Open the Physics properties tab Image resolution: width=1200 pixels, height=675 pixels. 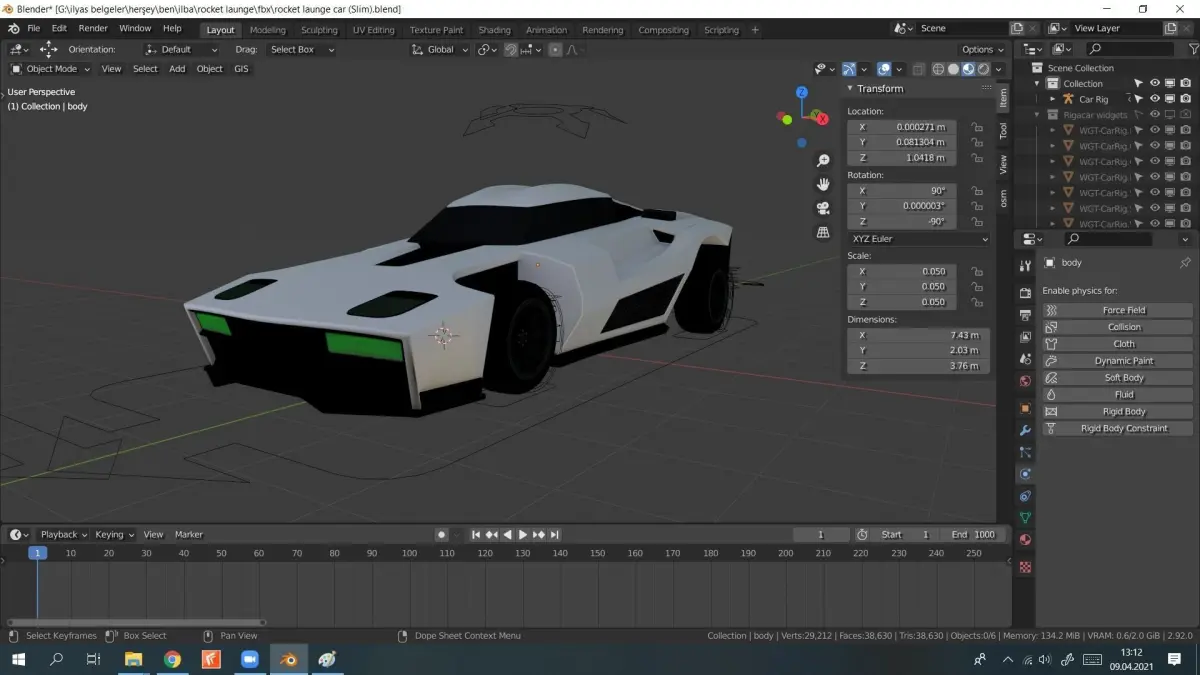1025,474
